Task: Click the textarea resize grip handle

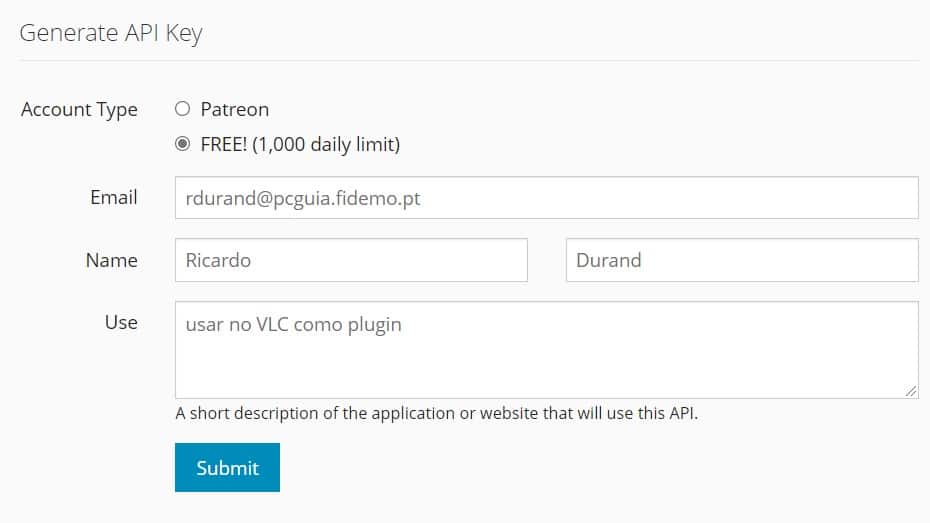Action: coord(911,391)
